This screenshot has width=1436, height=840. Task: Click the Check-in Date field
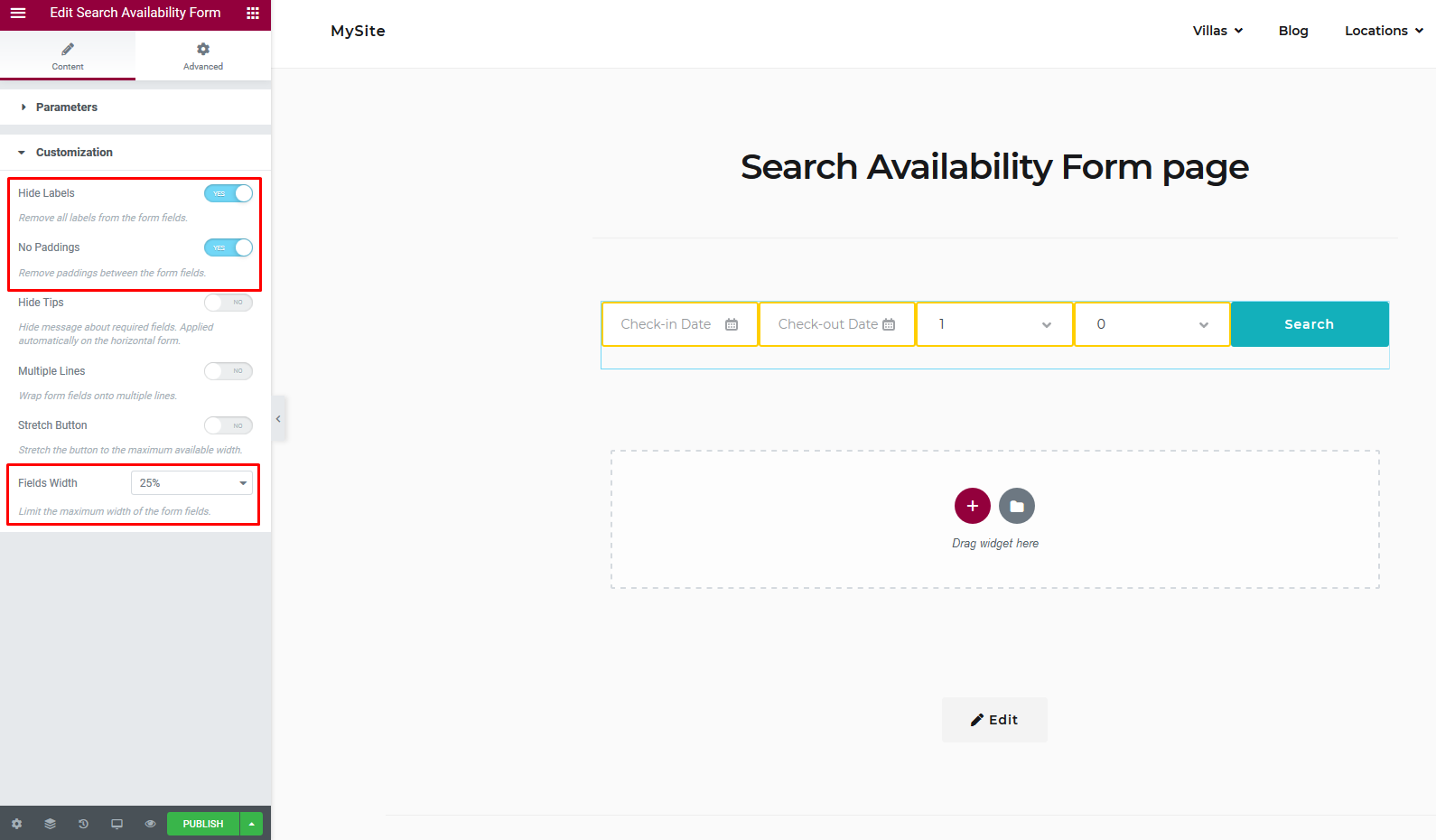(680, 324)
